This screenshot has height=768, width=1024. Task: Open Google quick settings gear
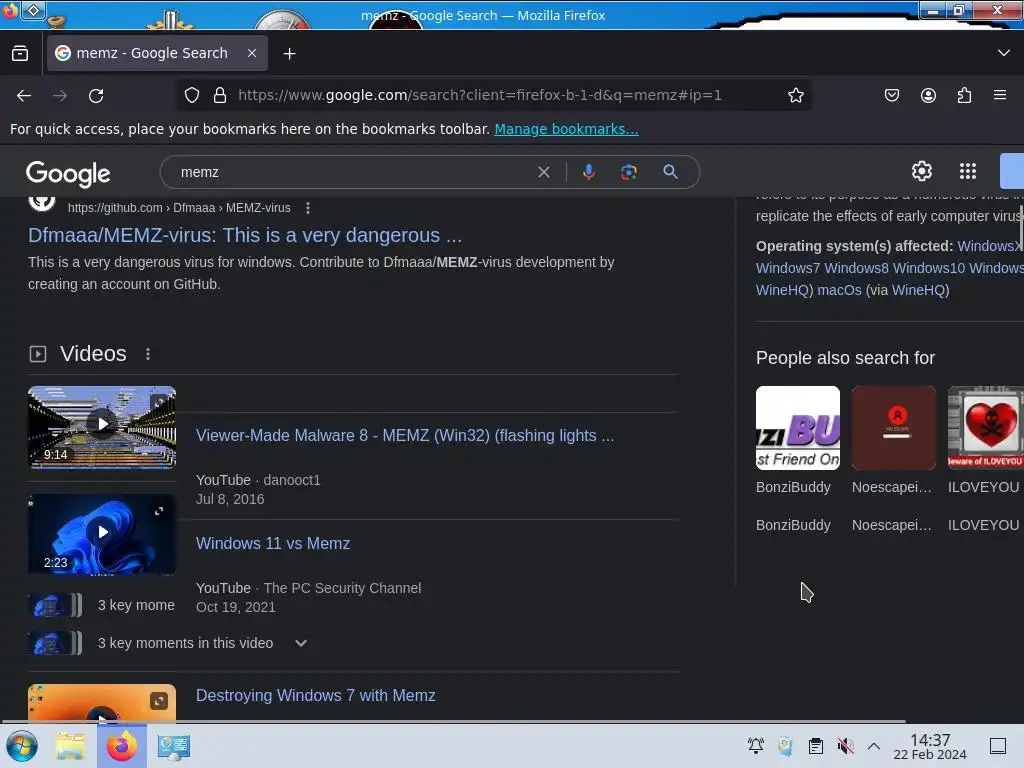pos(921,171)
